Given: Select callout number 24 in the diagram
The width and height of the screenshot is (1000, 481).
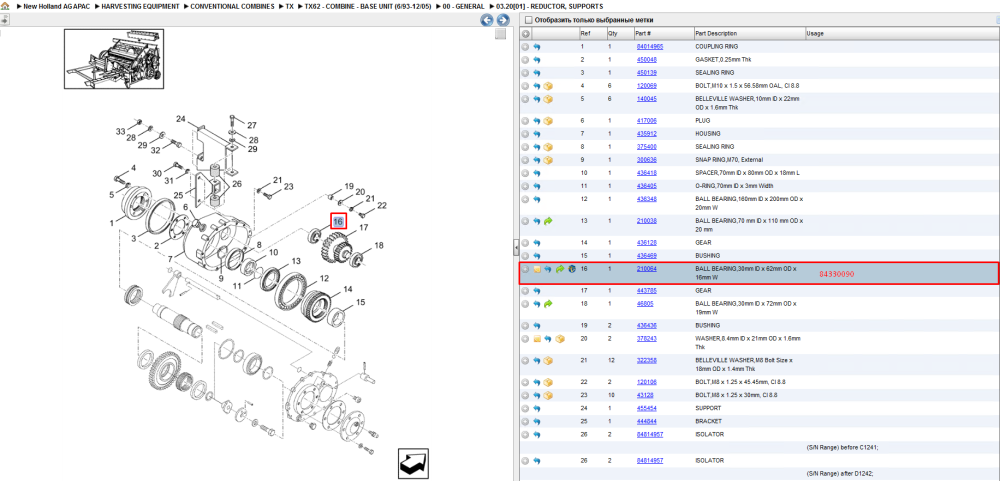Looking at the screenshot, I should [x=180, y=119].
